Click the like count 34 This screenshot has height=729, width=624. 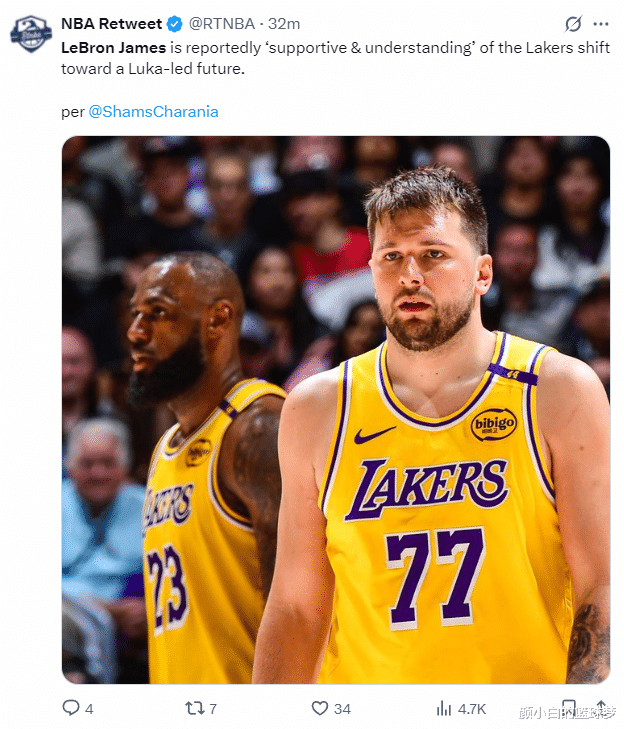tap(342, 709)
